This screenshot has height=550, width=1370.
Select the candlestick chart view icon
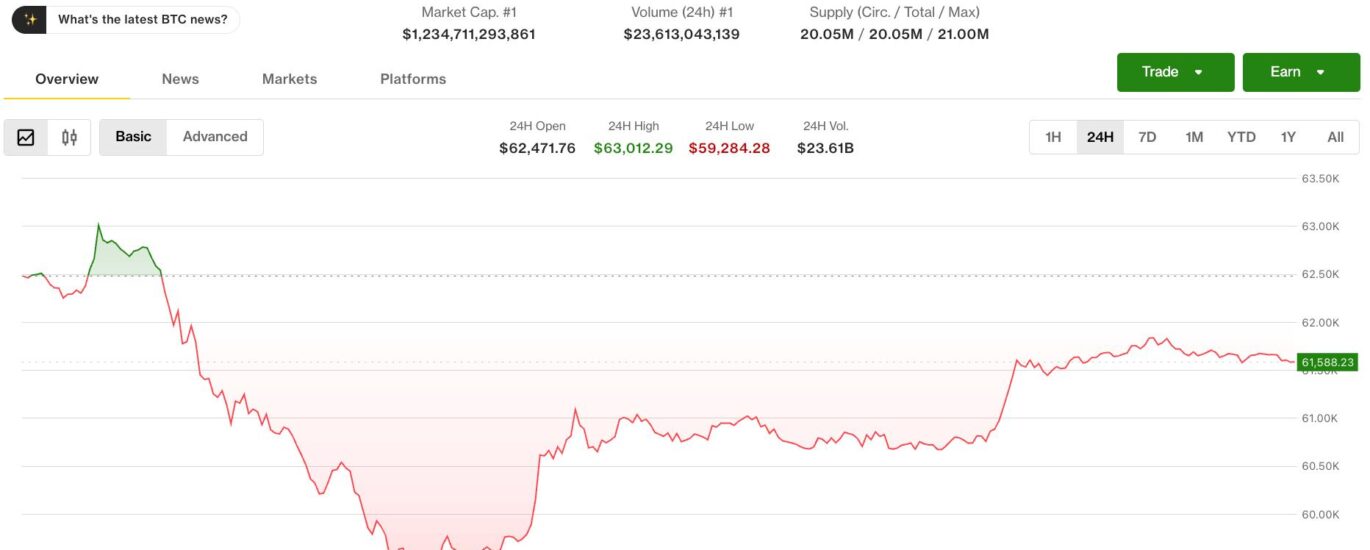click(69, 137)
